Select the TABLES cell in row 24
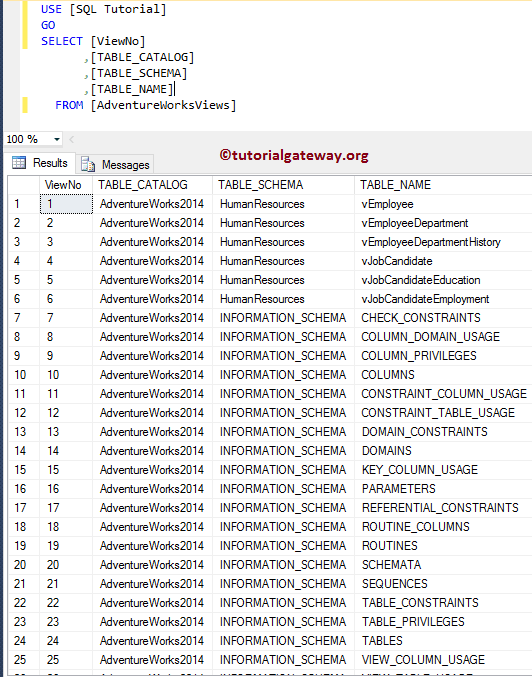The width and height of the screenshot is (532, 677). (443, 641)
